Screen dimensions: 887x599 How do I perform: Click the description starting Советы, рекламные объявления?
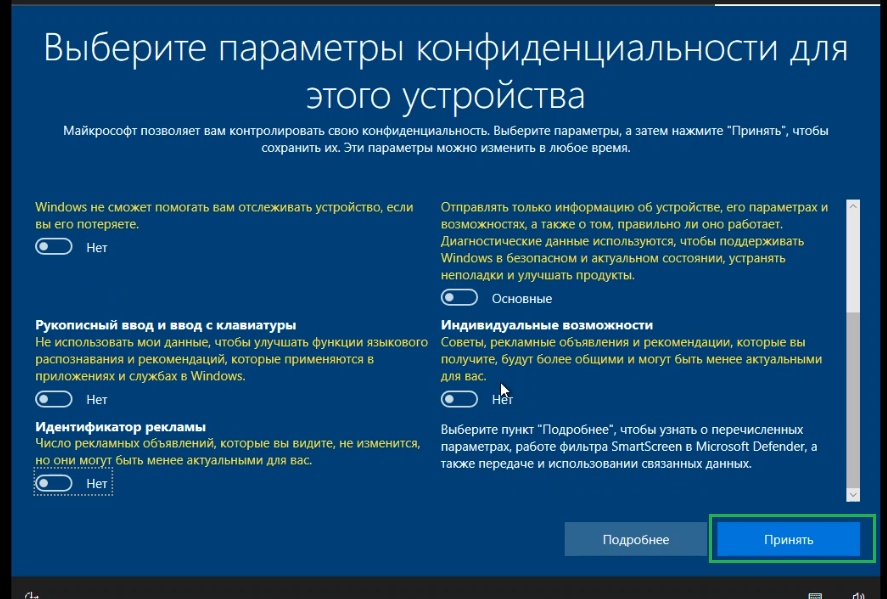point(631,359)
